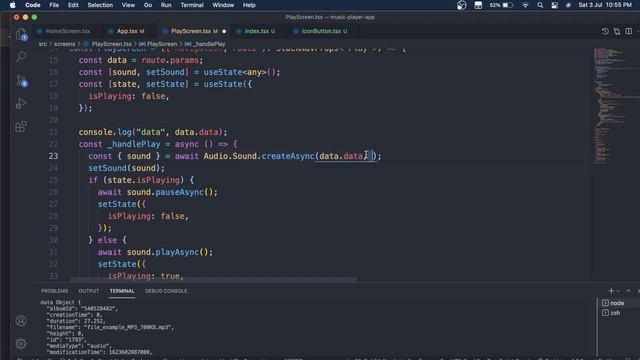Open the Window menu
Image resolution: width=640 pixels, height=360 pixels.
click(223, 5)
